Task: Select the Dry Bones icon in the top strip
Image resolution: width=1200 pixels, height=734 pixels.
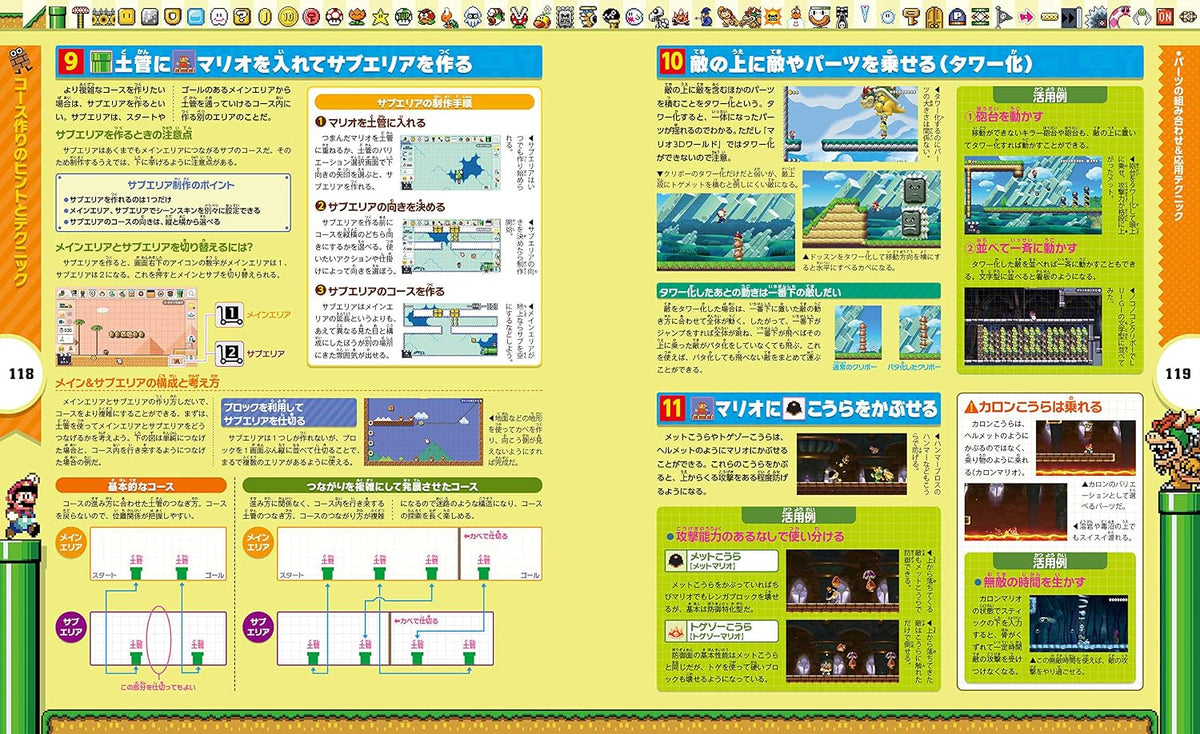Action: click(x=659, y=17)
